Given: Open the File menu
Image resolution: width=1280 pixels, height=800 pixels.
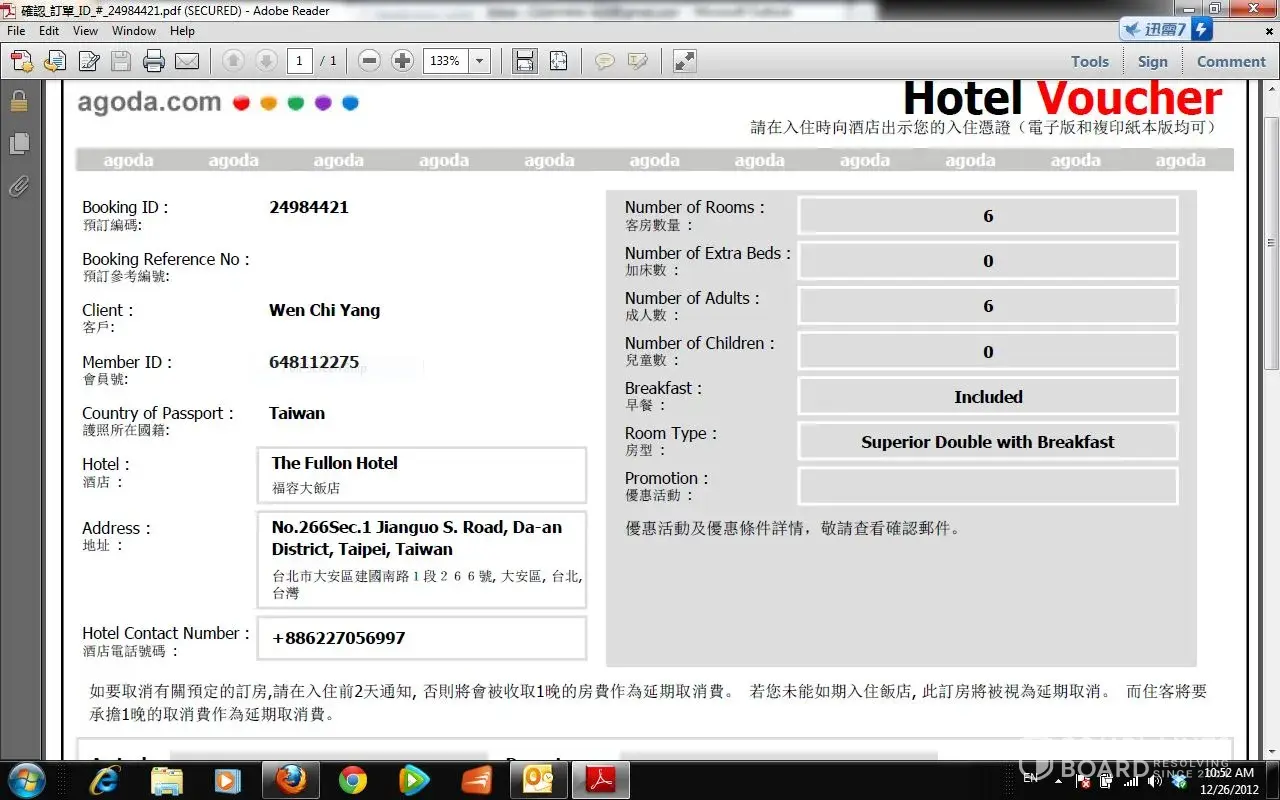Looking at the screenshot, I should (x=16, y=31).
